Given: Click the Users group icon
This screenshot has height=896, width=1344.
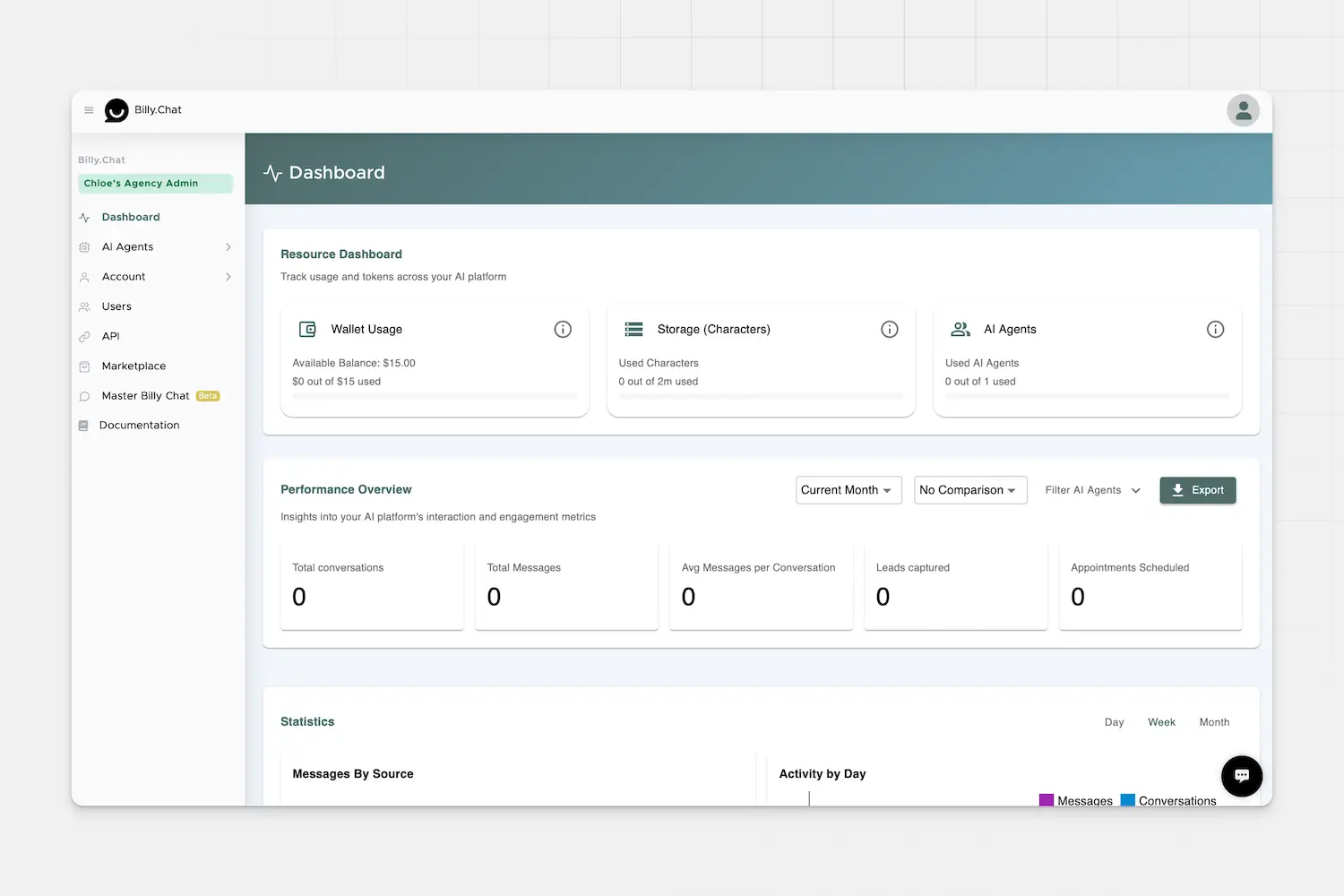Looking at the screenshot, I should 84,306.
